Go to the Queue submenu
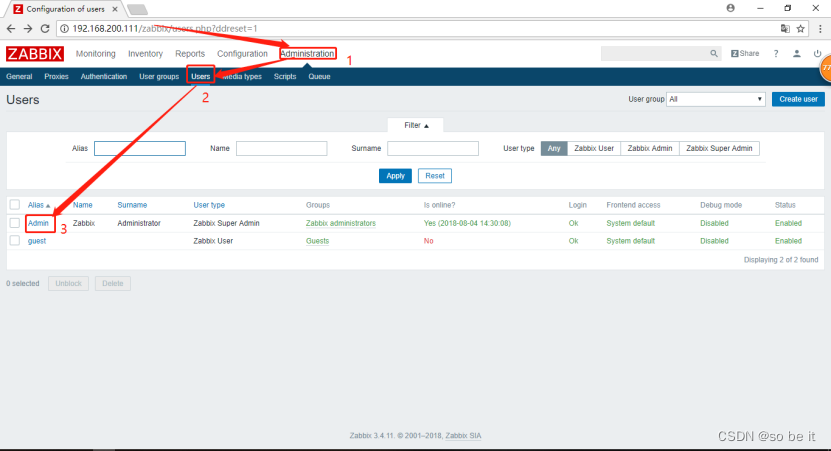Viewport: 831px width, 451px height. point(319,77)
